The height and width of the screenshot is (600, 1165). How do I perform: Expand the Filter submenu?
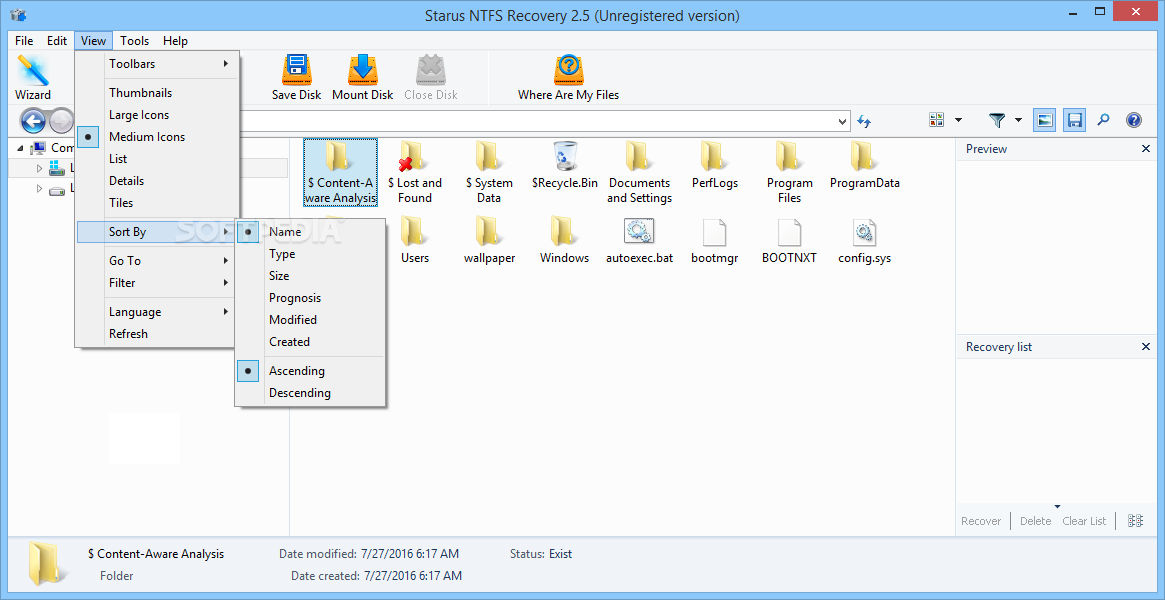(x=158, y=283)
